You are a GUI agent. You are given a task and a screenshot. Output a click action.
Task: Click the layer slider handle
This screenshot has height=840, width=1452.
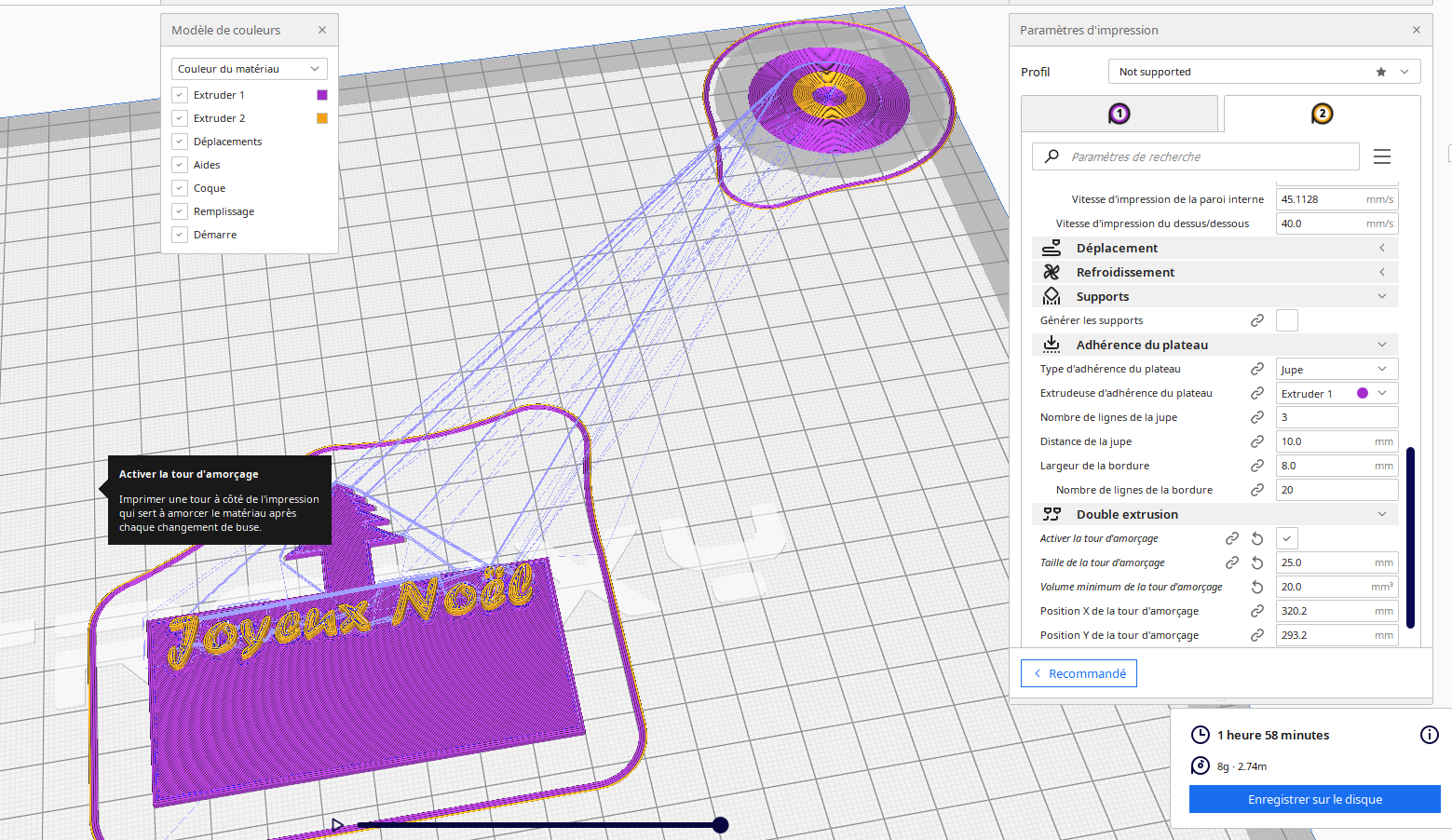tap(720, 825)
